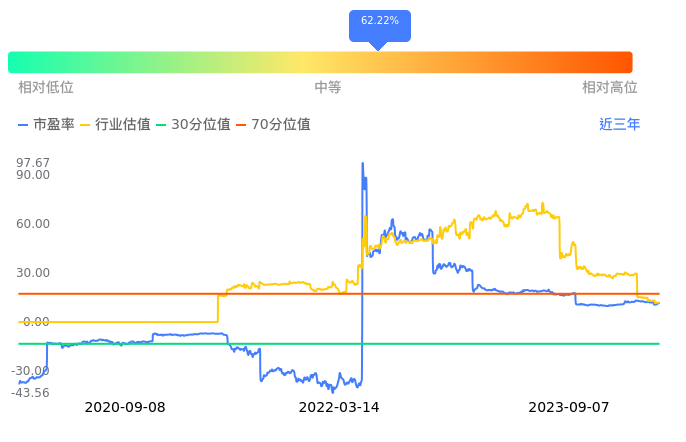The height and width of the screenshot is (442, 686).
Task: Hide the 70分位值 legend line
Action: click(x=273, y=125)
